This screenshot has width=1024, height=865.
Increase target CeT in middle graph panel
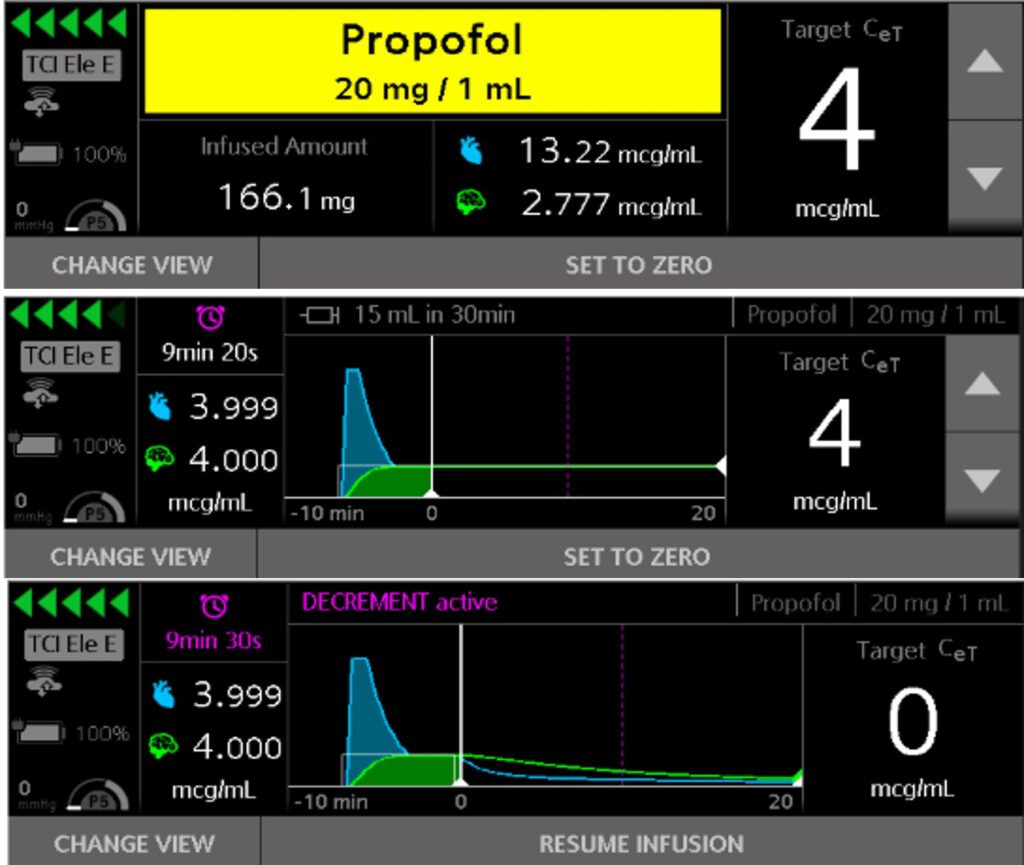coord(982,384)
